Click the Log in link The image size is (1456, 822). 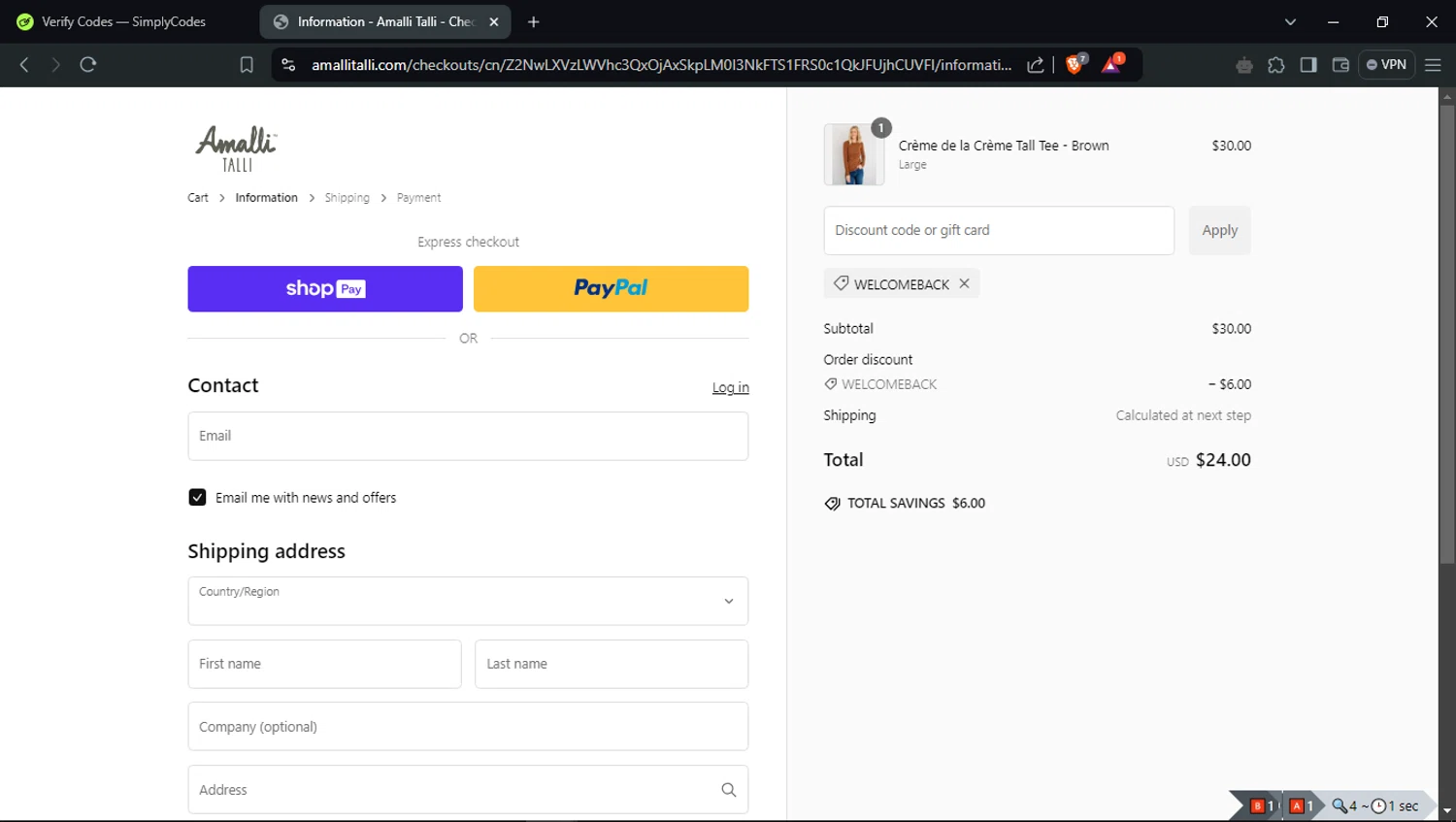pyautogui.click(x=730, y=387)
